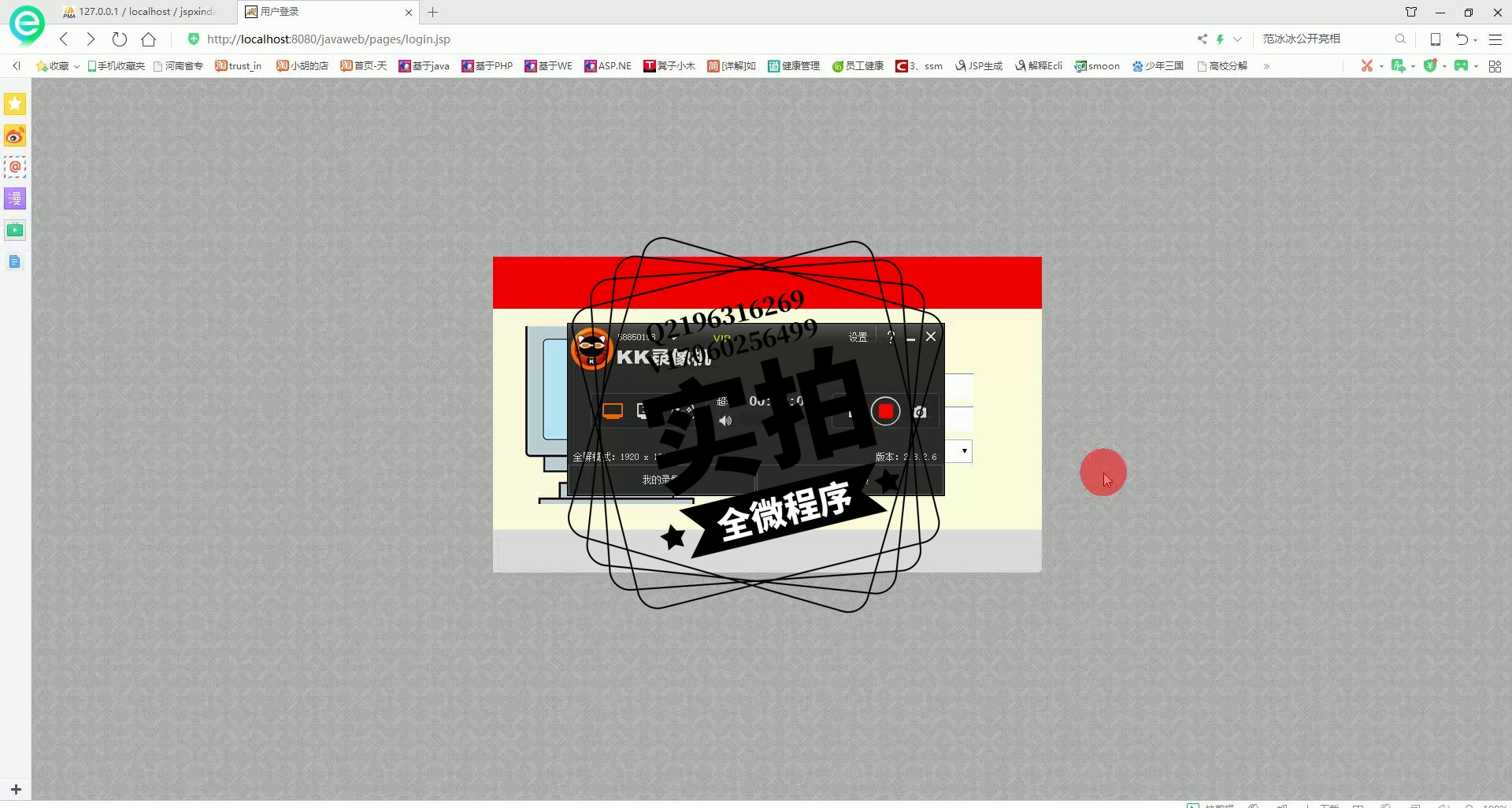The width and height of the screenshot is (1512, 808).
Task: Open the 手机收藏夹 bookmark
Action: click(117, 66)
